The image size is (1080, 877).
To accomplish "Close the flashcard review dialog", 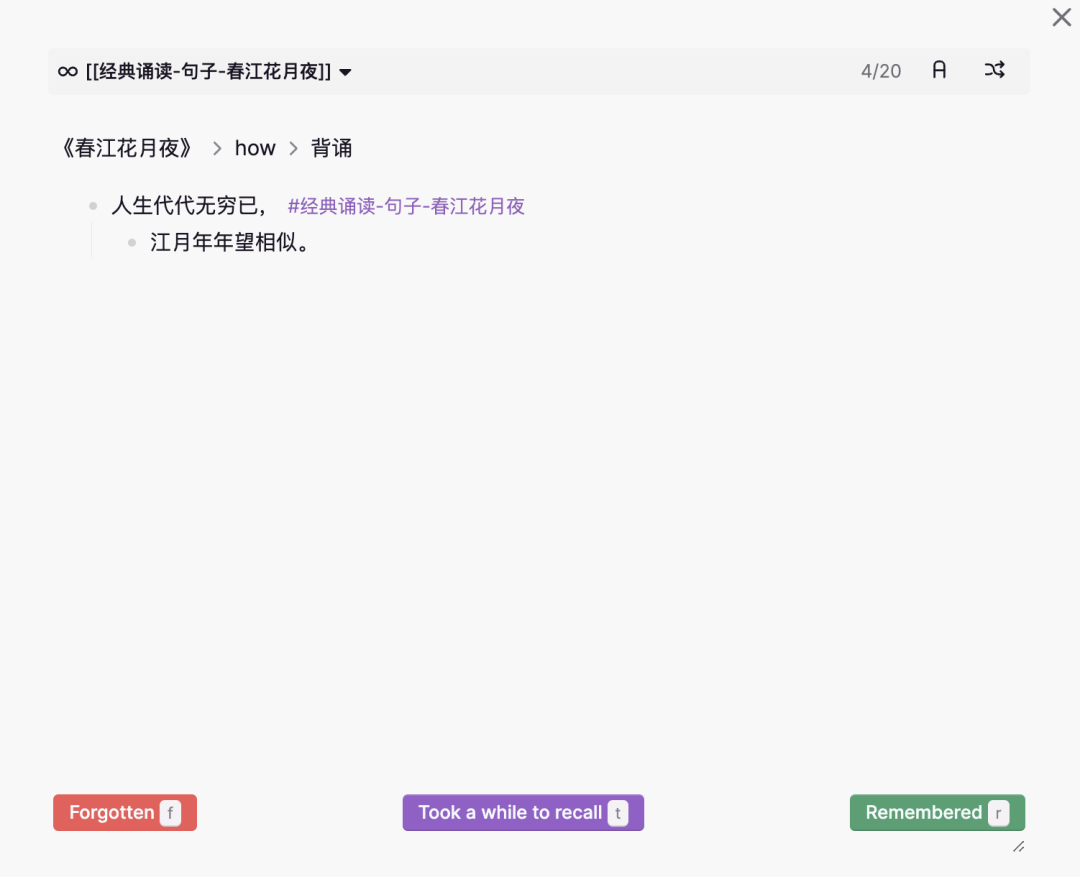I will [x=1061, y=17].
